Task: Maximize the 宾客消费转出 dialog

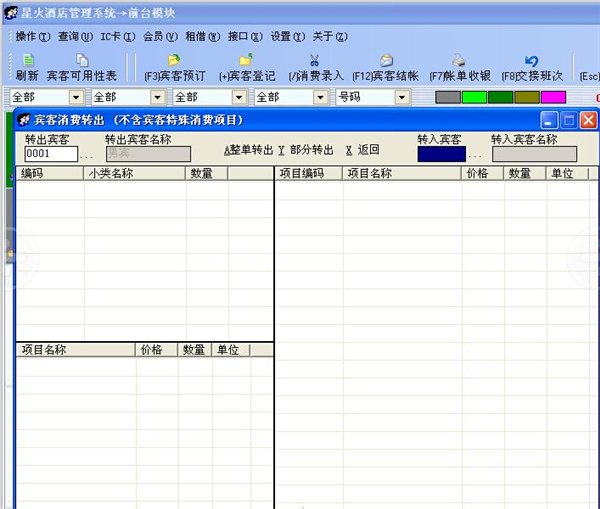Action: click(569, 120)
